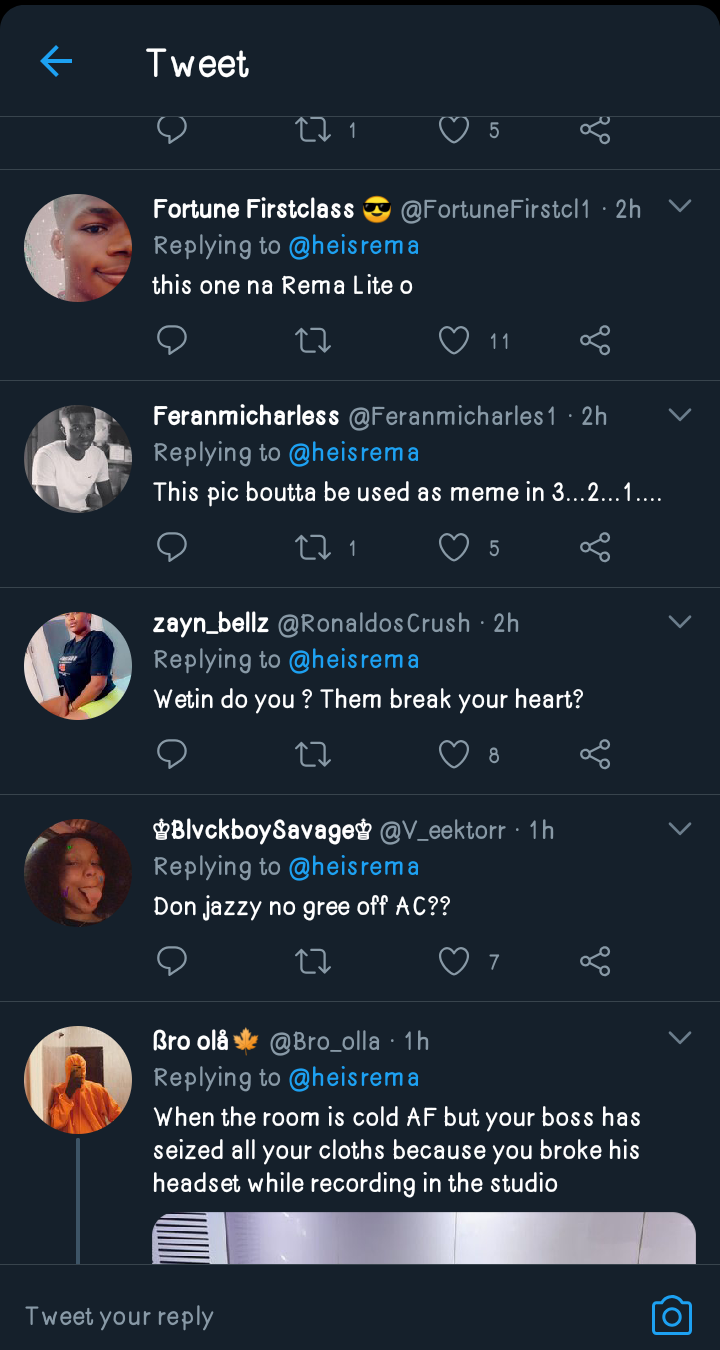View BlvckboySavage's profile picture
This screenshot has width=720, height=1350.
point(78,873)
